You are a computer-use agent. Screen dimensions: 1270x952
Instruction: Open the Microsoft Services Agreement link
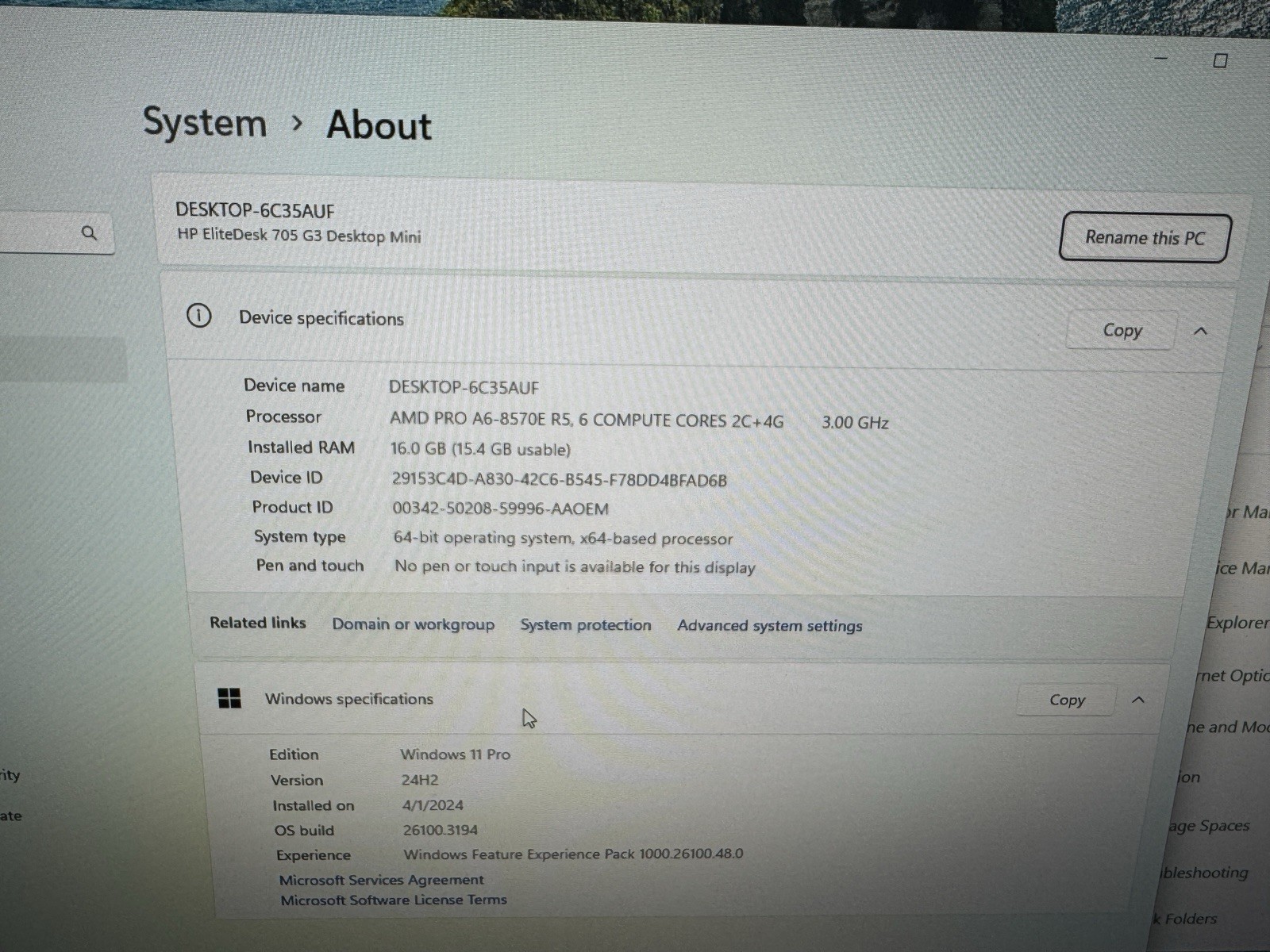pyautogui.click(x=381, y=880)
